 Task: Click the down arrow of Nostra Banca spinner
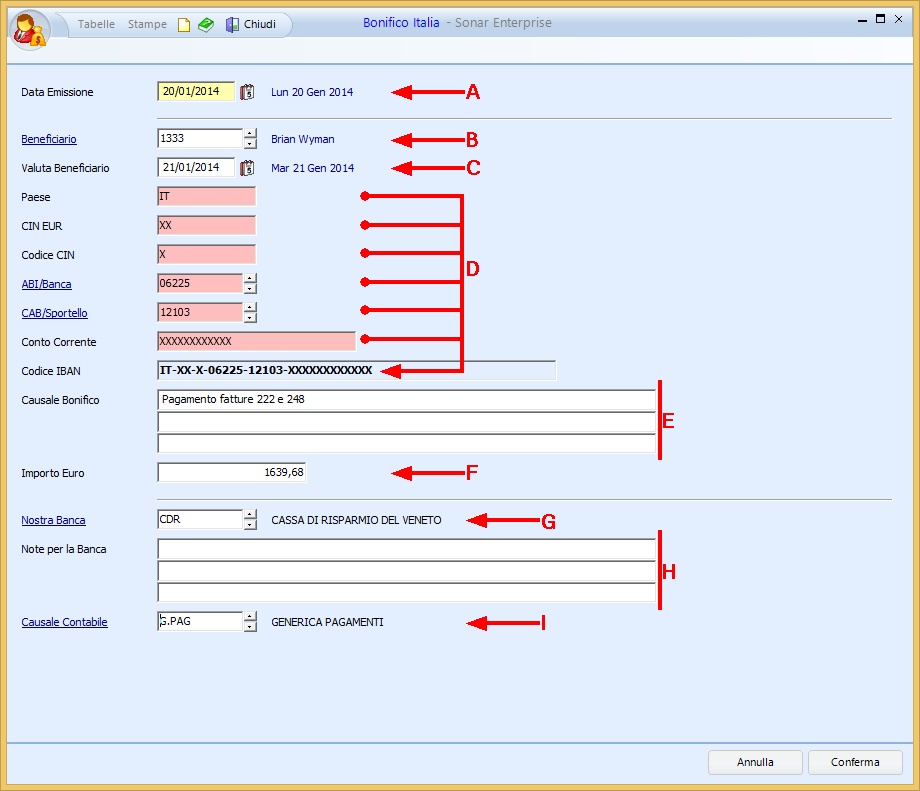250,525
